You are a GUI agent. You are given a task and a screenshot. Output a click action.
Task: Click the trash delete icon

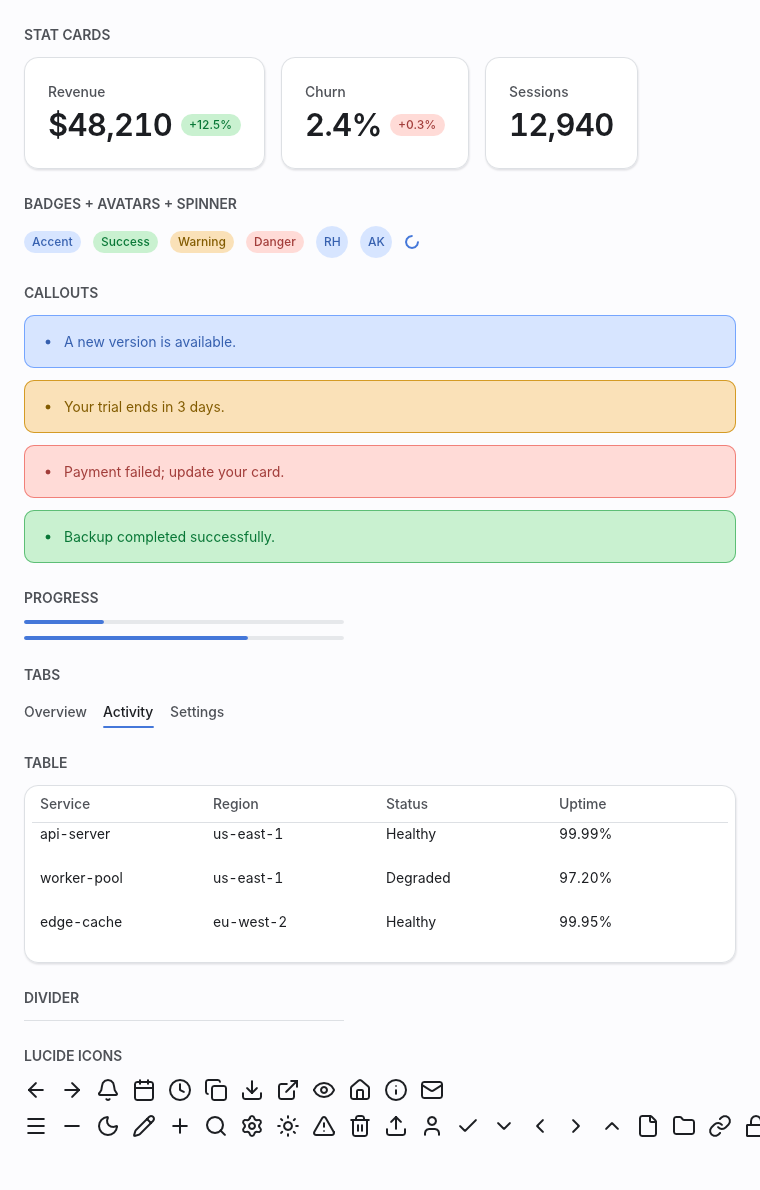pyautogui.click(x=360, y=1126)
